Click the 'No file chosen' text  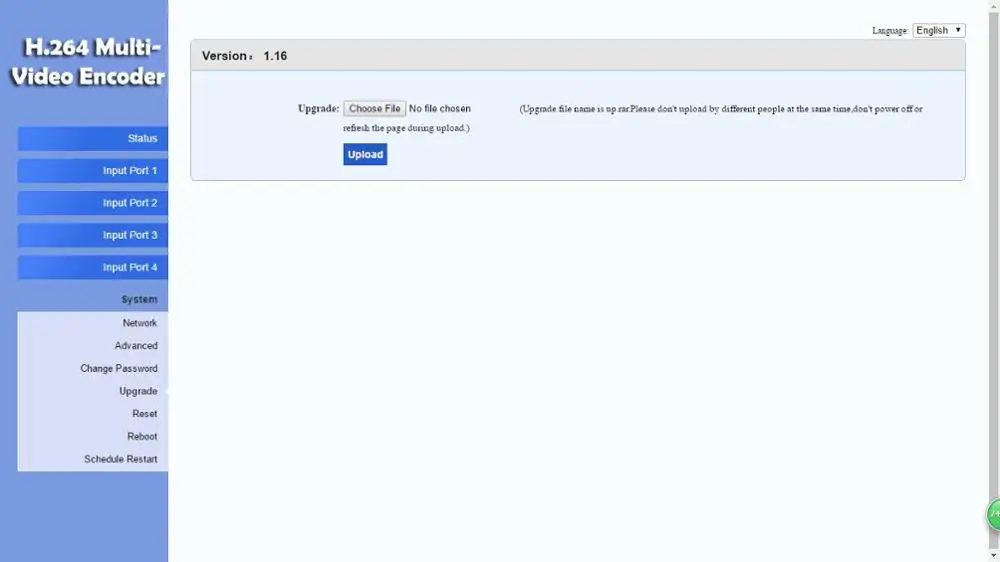click(439, 108)
